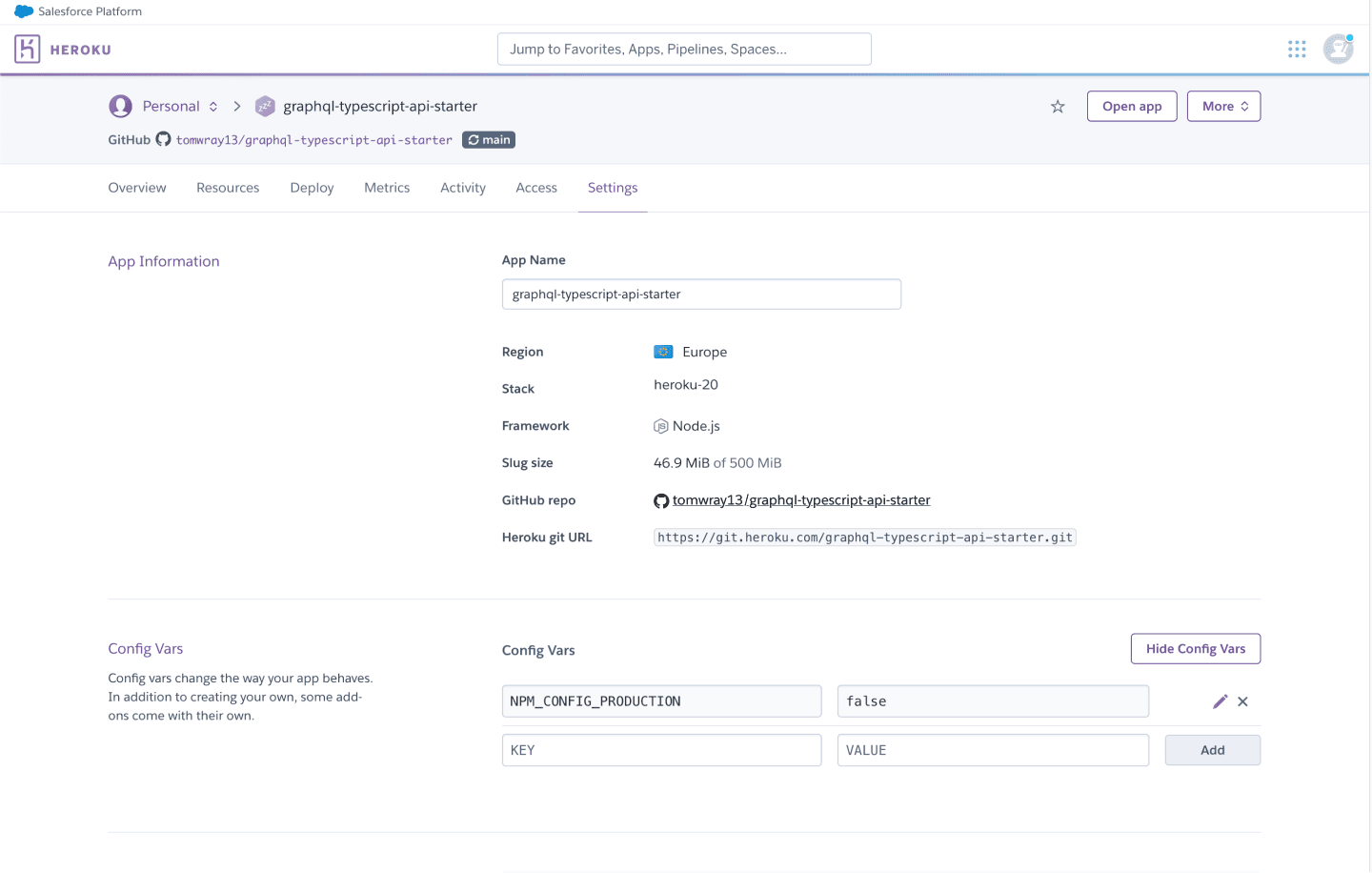Open the user account avatar

[1339, 49]
